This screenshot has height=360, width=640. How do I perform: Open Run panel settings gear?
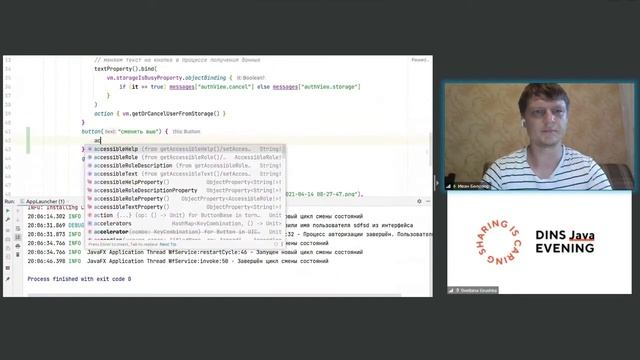419,201
